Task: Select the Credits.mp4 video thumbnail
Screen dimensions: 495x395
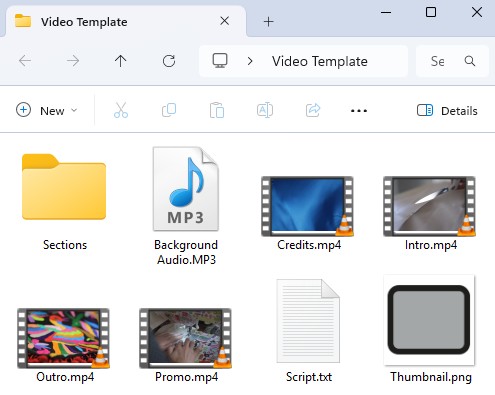Action: (307, 206)
